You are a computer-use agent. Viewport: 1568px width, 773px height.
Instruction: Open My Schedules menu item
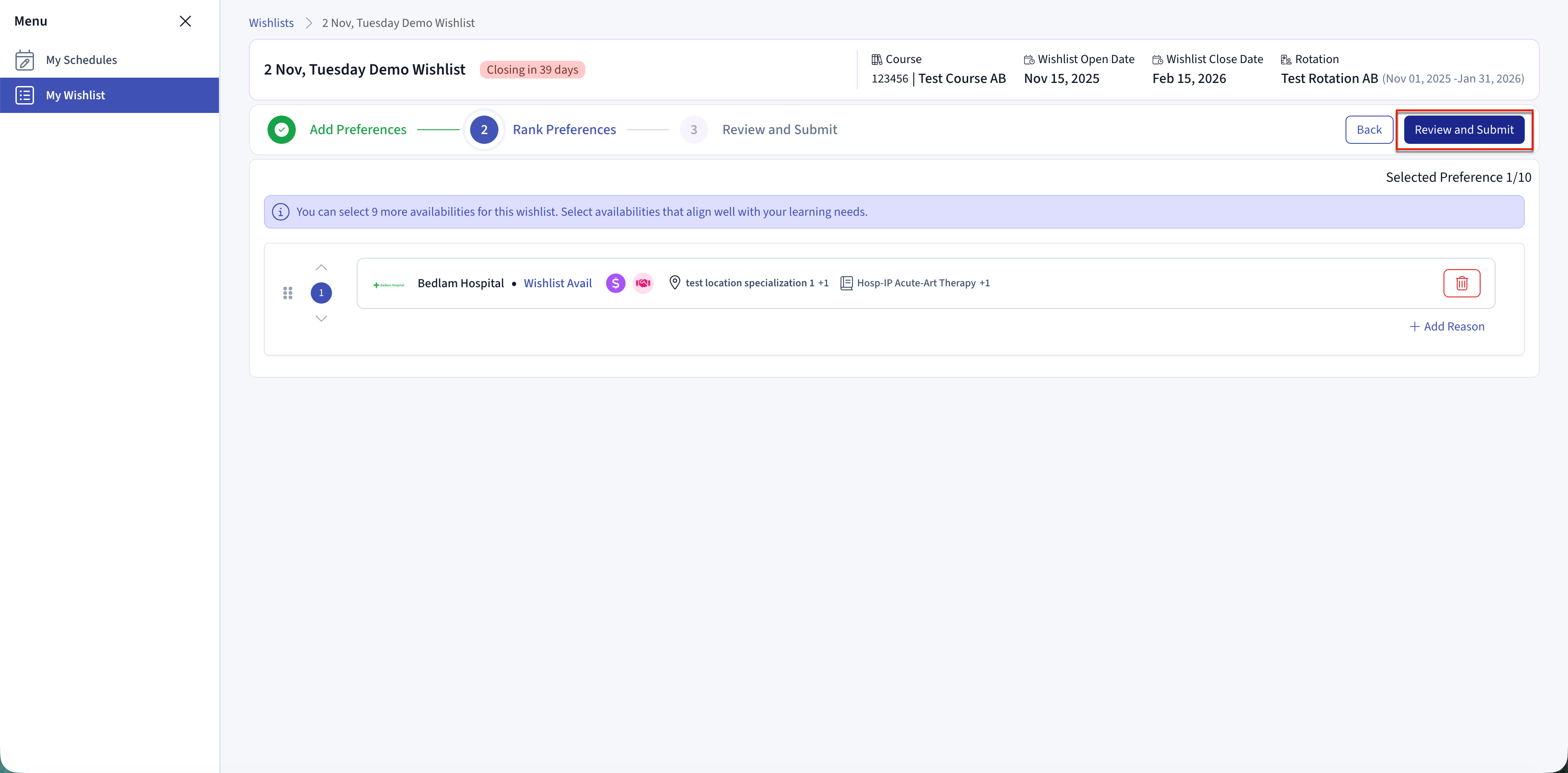click(x=82, y=60)
